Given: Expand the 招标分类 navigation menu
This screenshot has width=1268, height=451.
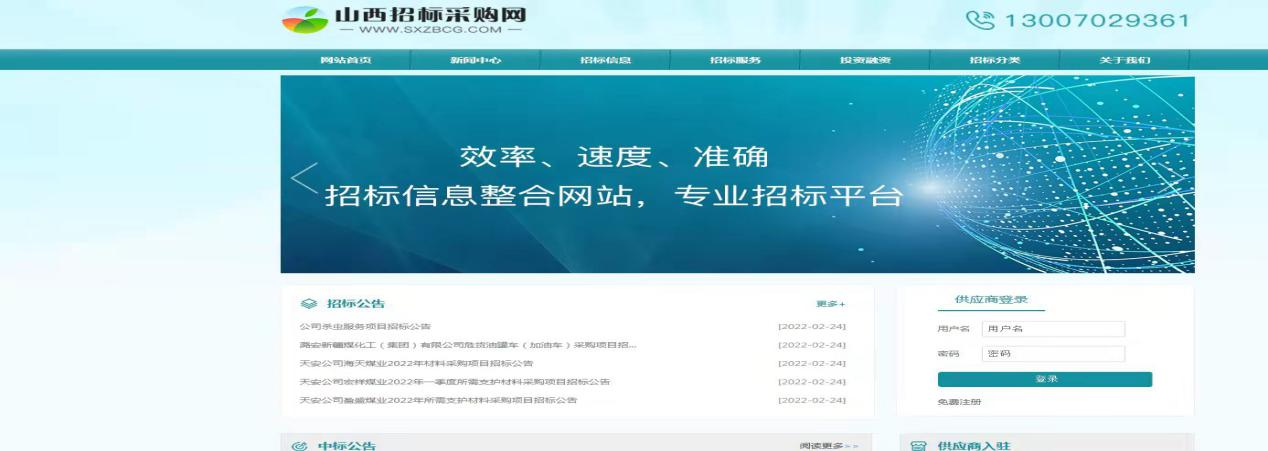Looking at the screenshot, I should pyautogui.click(x=994, y=60).
